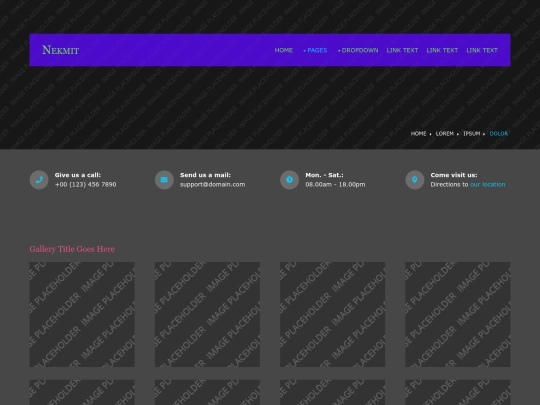Expand the Pages navigation dropdown

pyautogui.click(x=315, y=50)
